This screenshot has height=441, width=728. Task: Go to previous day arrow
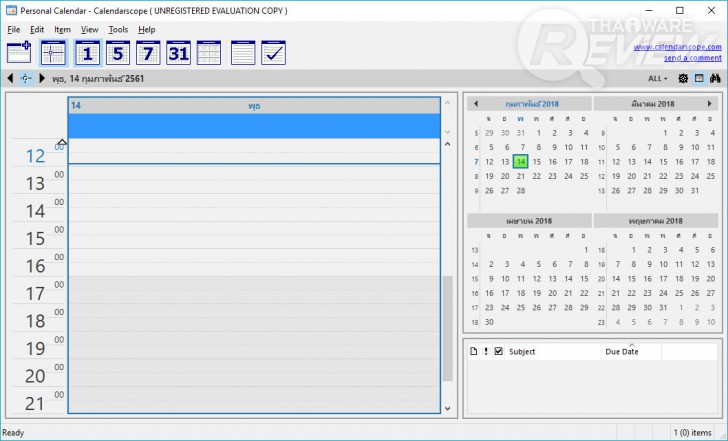point(10,78)
